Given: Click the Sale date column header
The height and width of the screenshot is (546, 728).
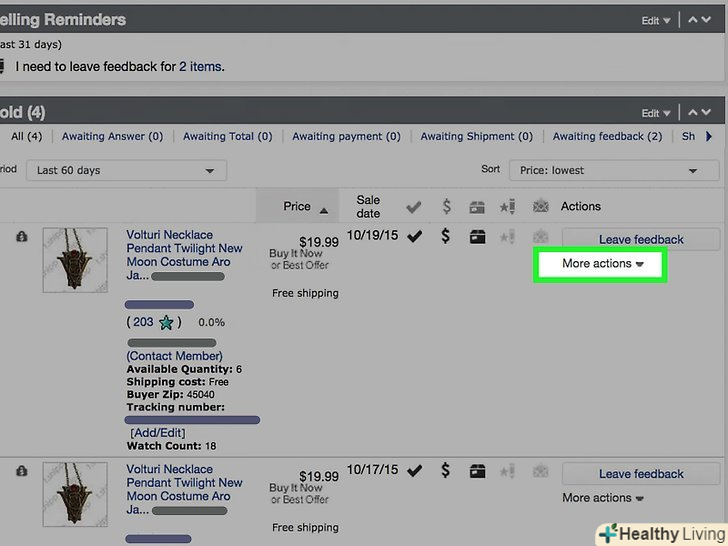Looking at the screenshot, I should 368,207.
